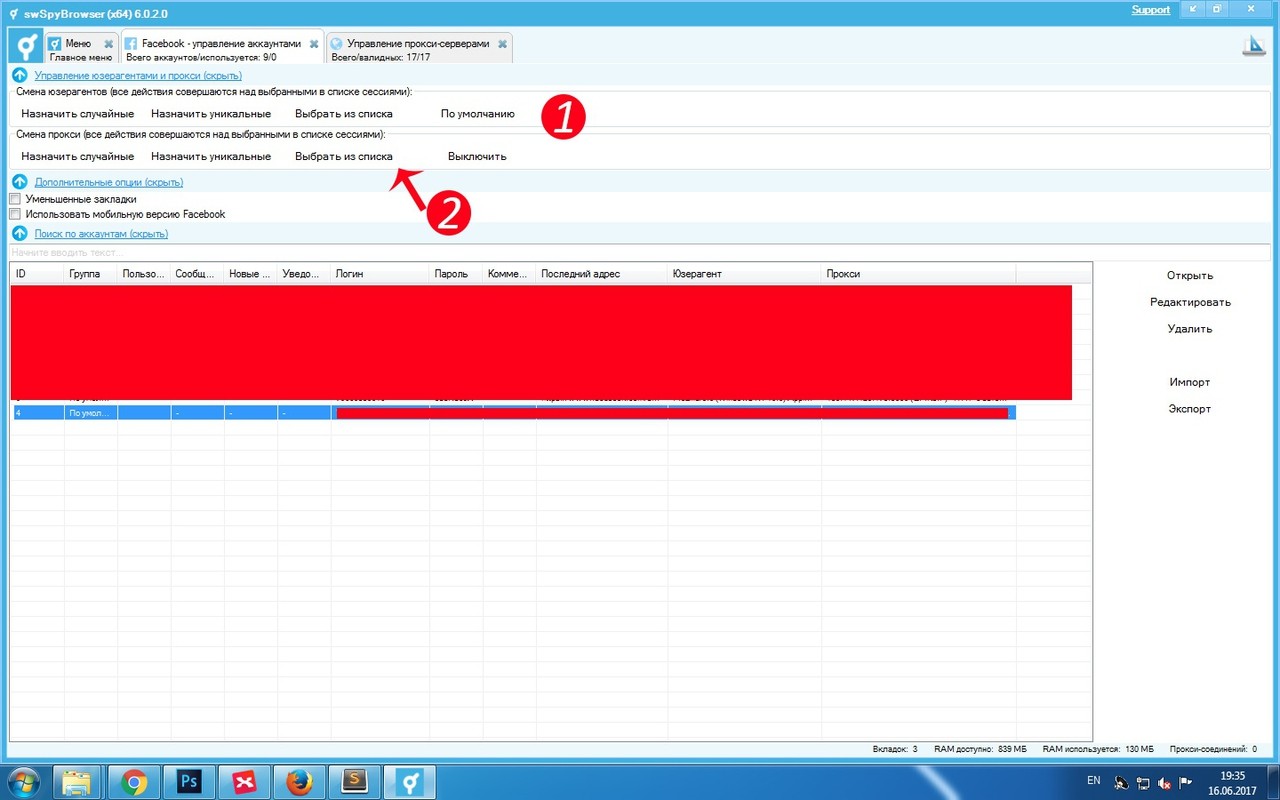Viewport: 1280px width, 800px height.
Task: Launch Google Chrome from the taskbar
Action: point(134,781)
